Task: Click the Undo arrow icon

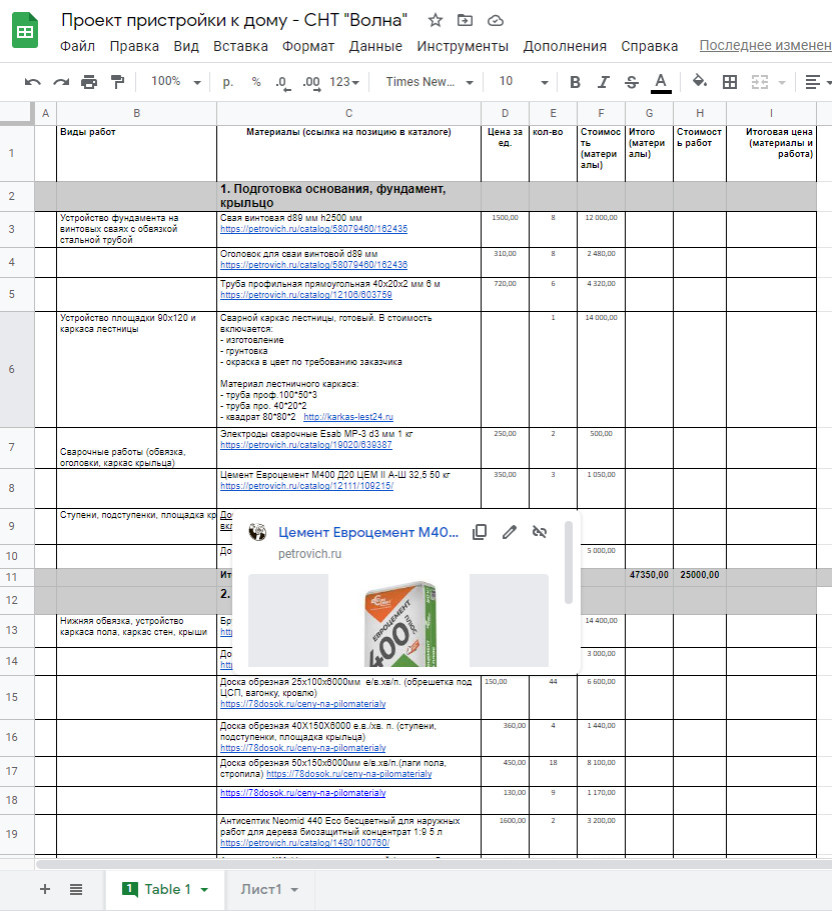Action: coord(33,82)
